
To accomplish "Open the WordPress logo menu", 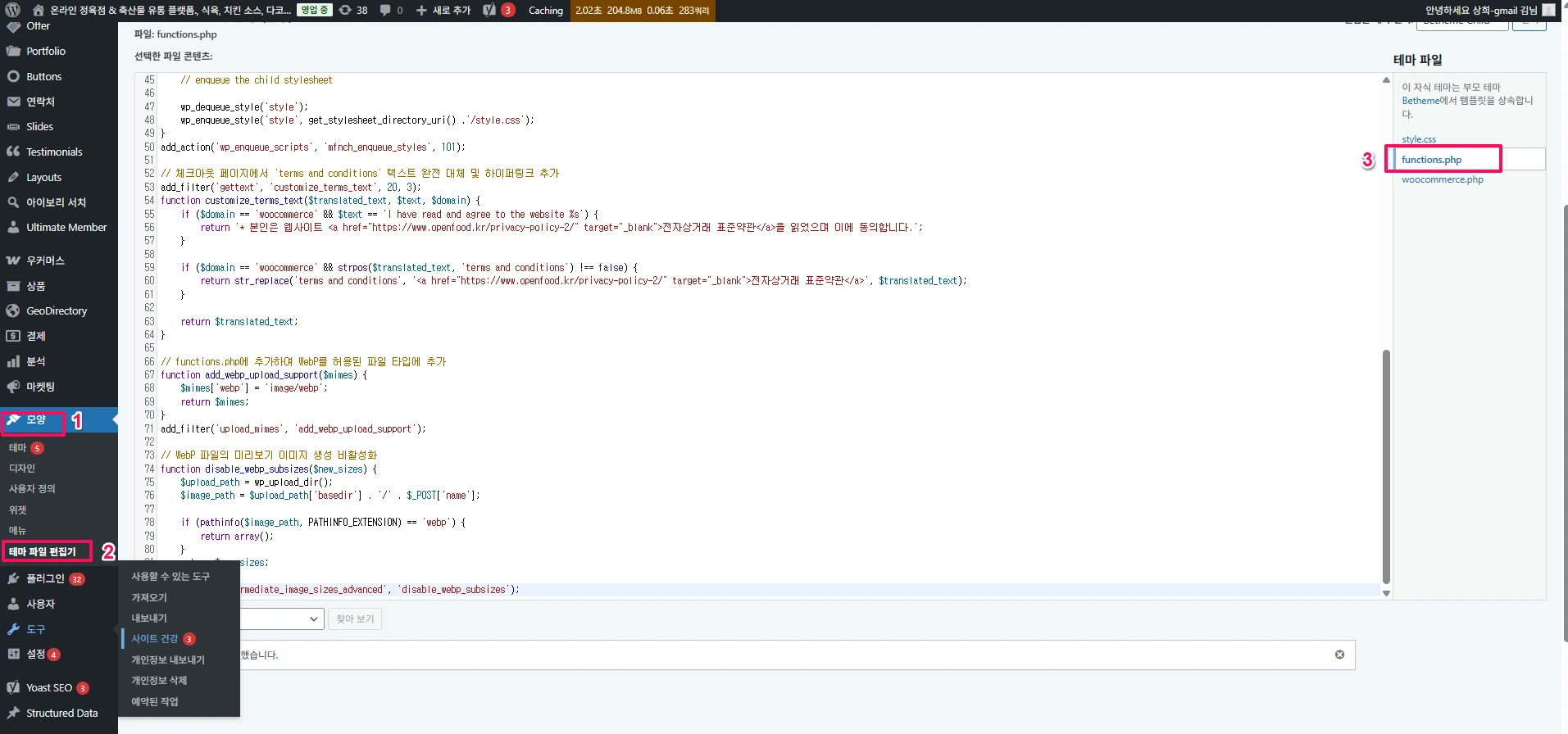I will (12, 10).
